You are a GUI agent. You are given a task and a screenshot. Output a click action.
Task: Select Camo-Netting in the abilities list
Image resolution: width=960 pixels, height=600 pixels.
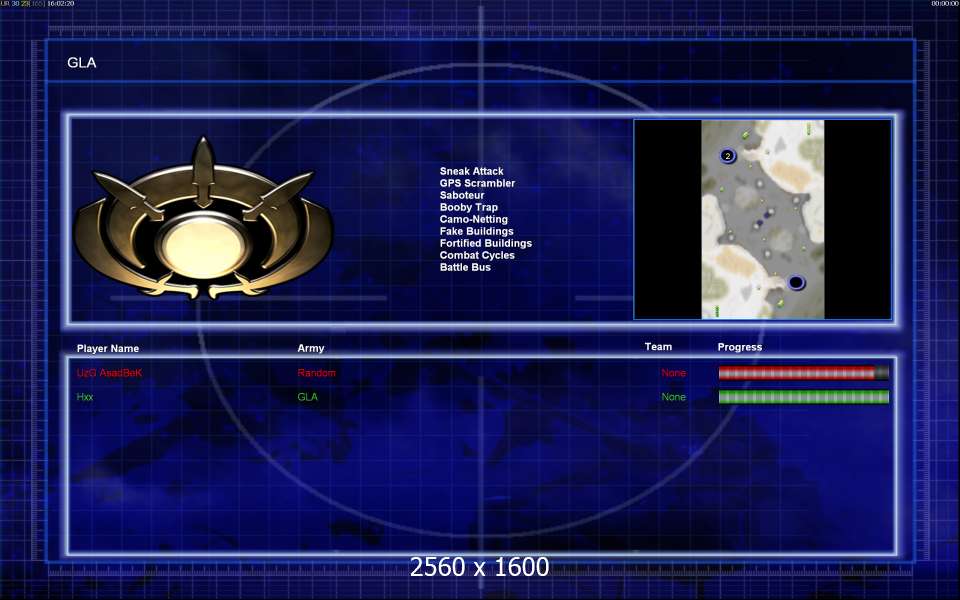473,219
